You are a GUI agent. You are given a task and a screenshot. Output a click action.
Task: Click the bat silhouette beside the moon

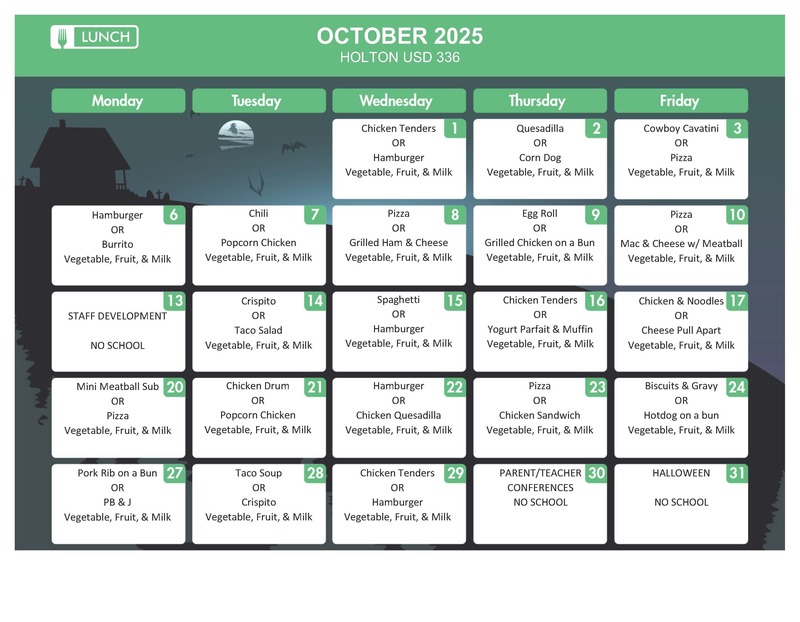point(292,147)
